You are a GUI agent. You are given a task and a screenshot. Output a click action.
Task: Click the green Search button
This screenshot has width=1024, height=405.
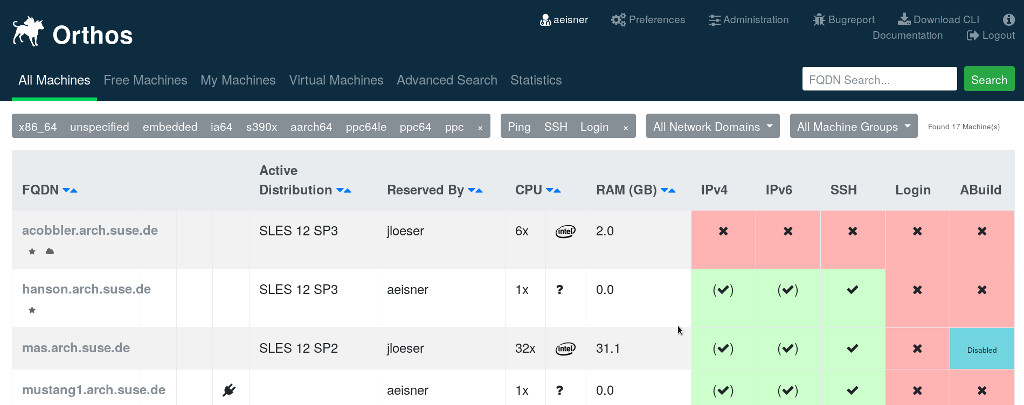[x=989, y=79]
